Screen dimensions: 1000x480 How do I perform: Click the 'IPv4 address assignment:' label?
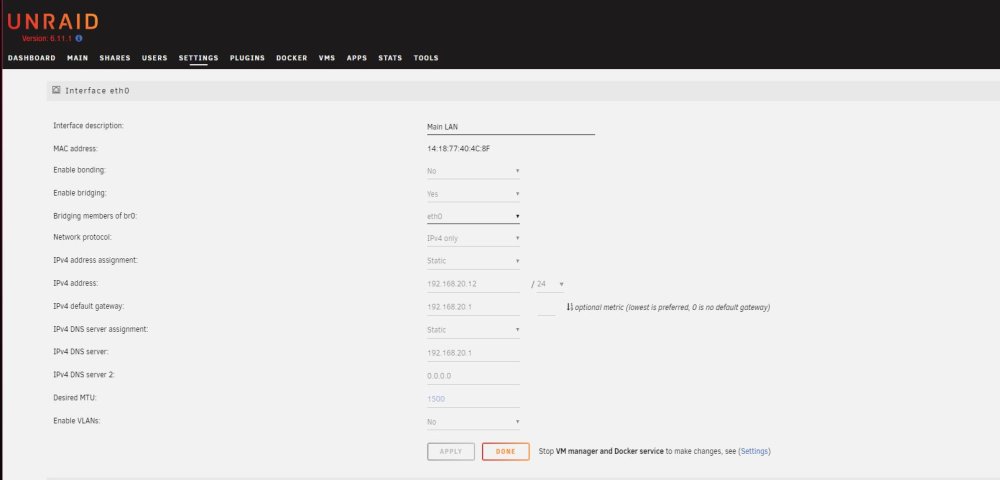[x=95, y=260]
